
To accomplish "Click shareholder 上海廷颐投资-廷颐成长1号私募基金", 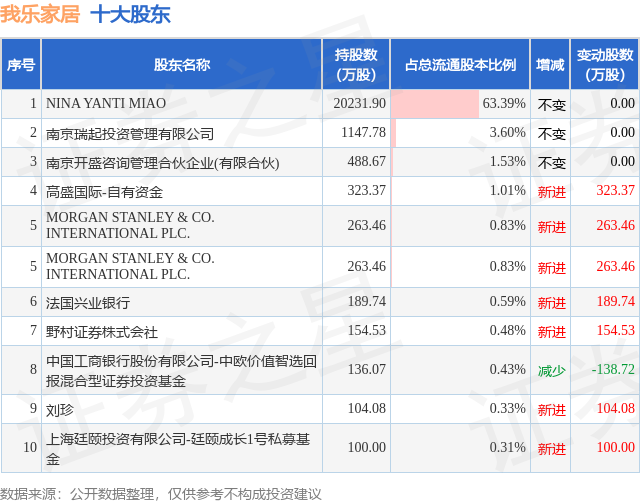I will 178,449.
